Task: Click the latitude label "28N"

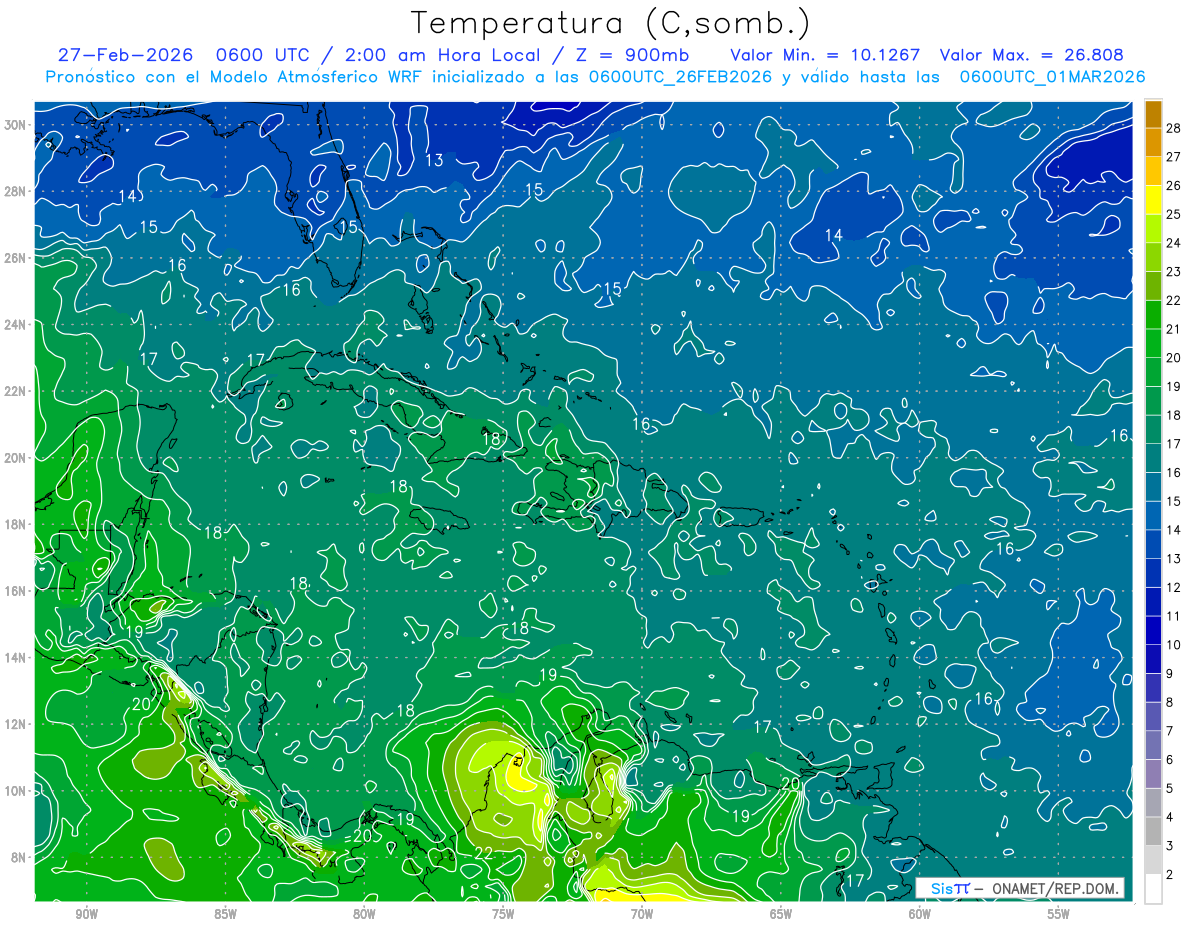Action: [x=16, y=191]
